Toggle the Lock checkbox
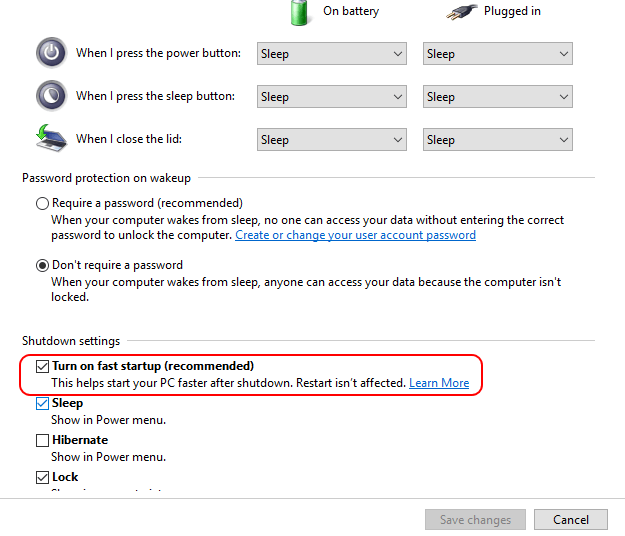625x536 pixels. 42,478
